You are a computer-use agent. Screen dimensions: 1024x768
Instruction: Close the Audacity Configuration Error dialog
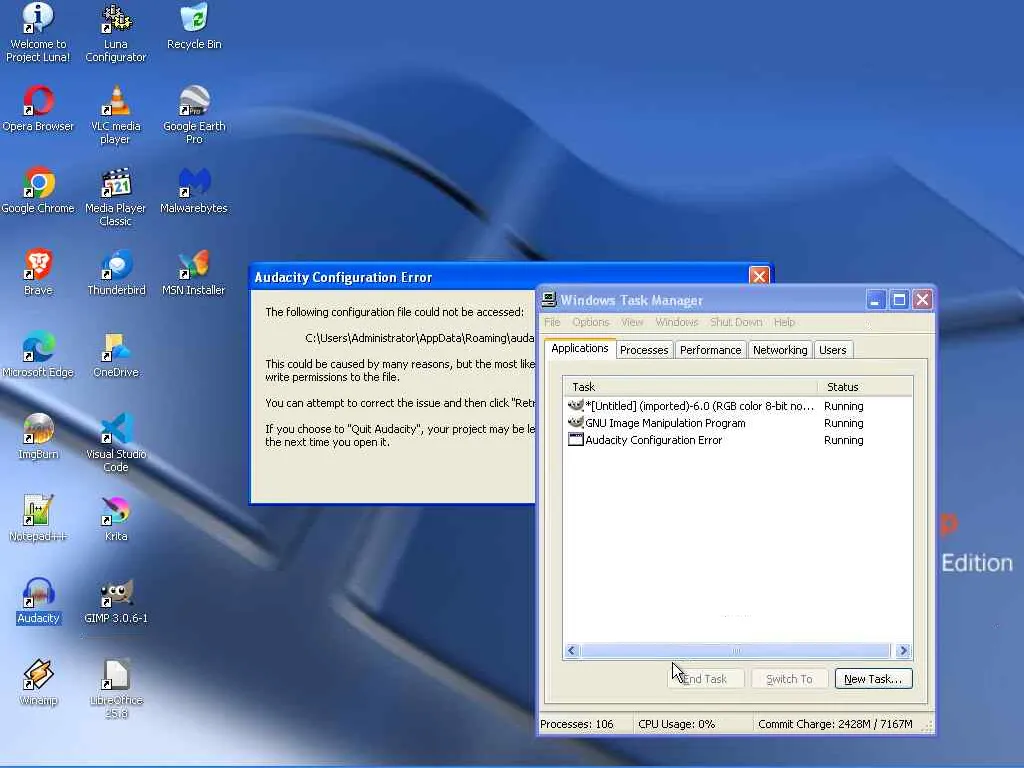[x=759, y=276]
